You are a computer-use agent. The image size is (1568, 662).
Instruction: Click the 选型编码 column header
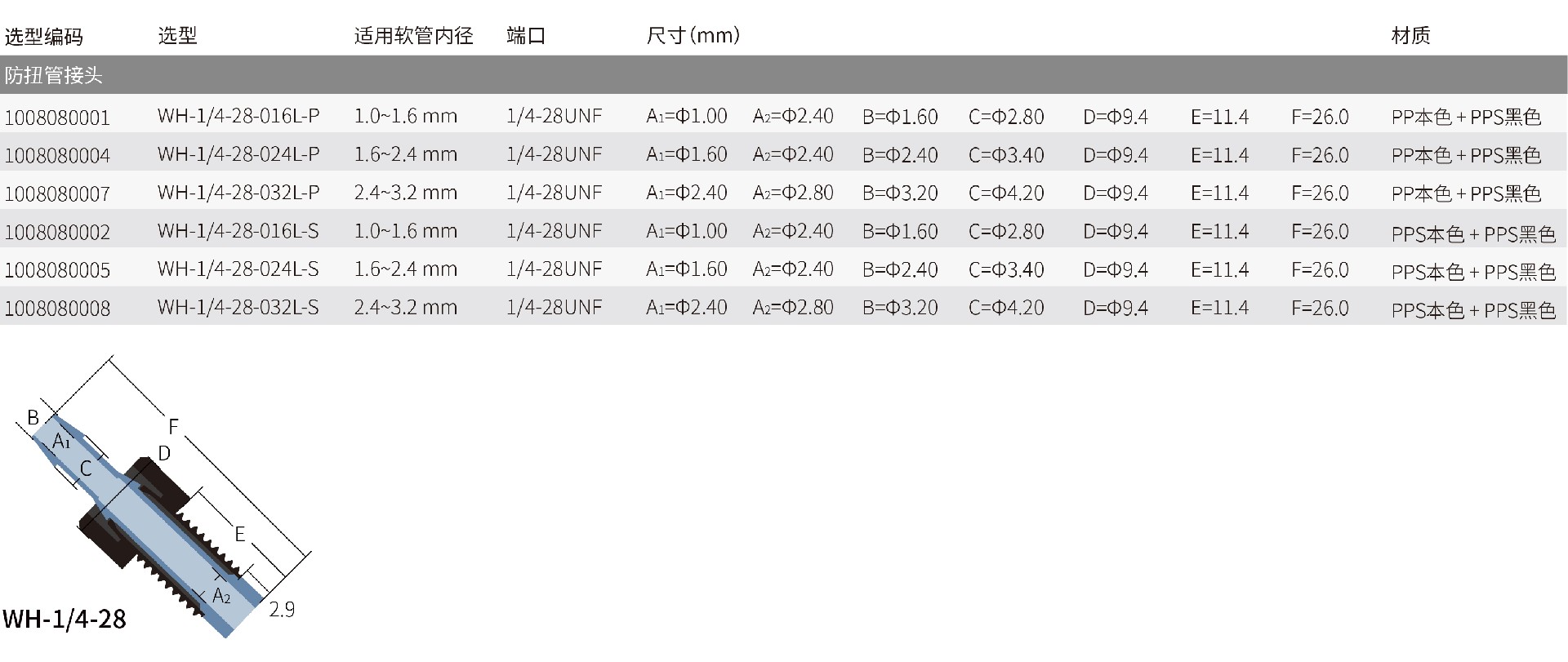click(x=44, y=37)
